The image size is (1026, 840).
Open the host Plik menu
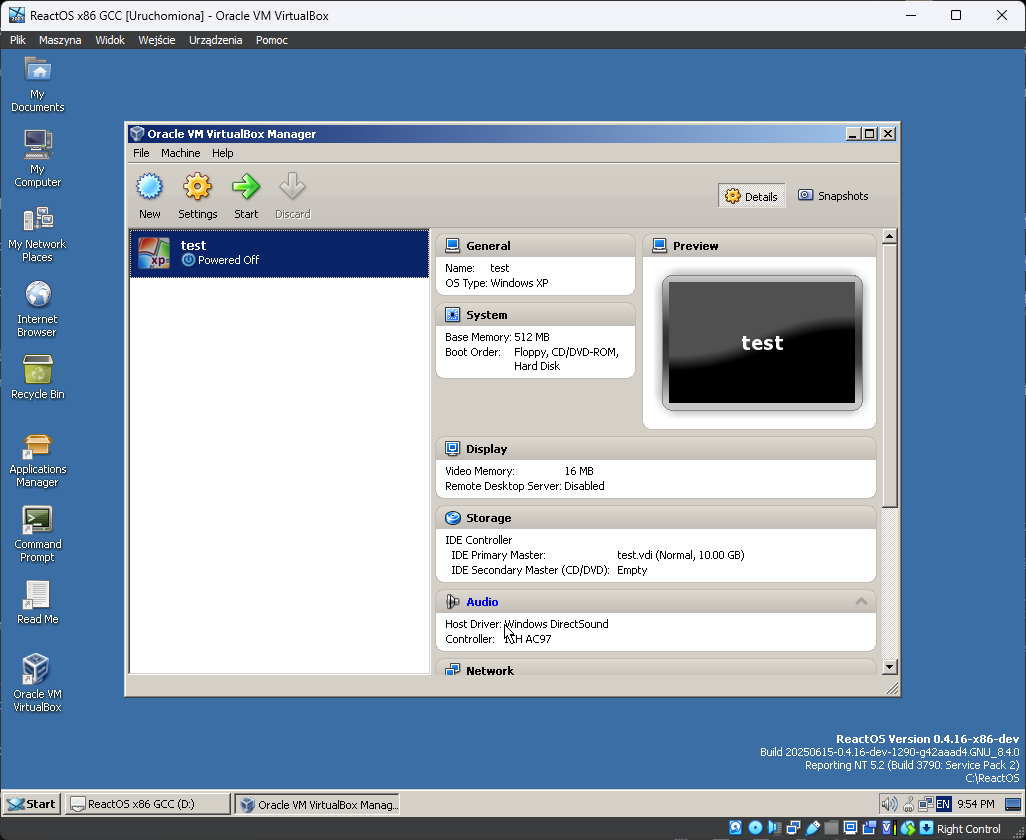click(18, 40)
